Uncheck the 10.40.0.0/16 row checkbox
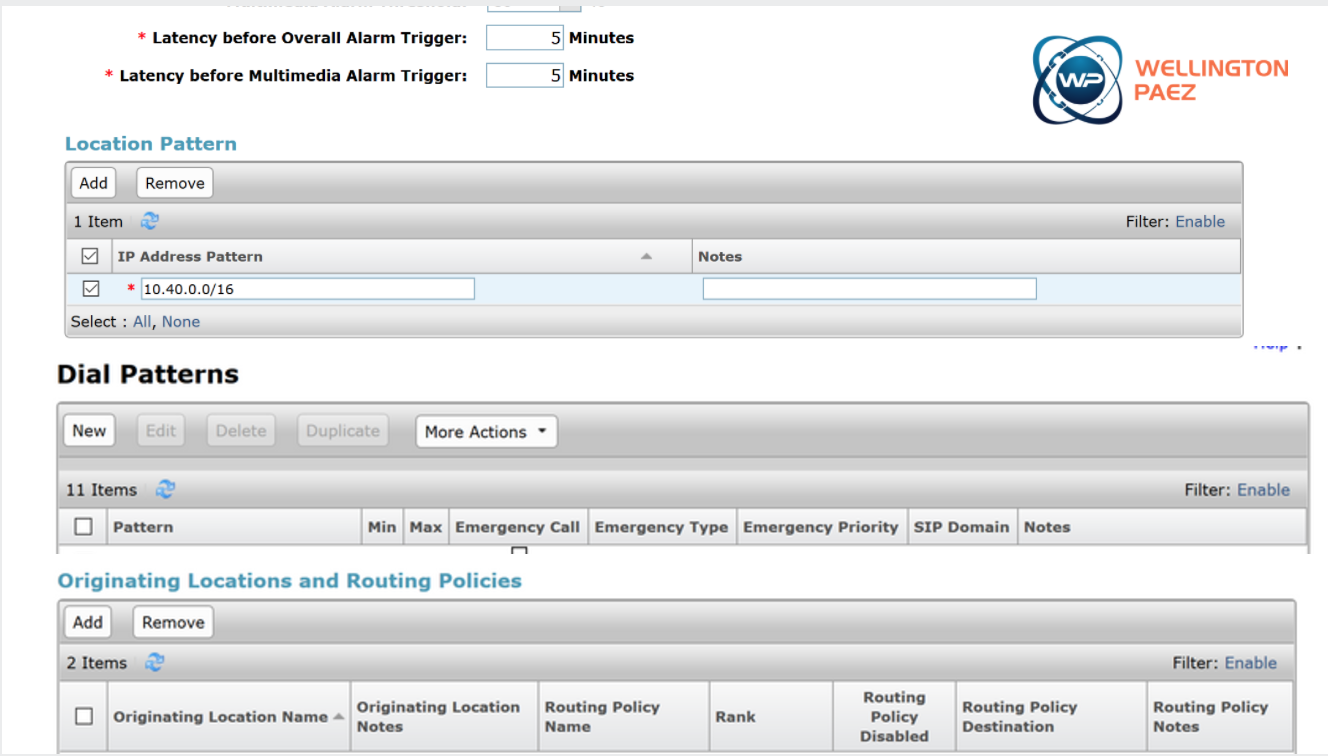Viewport: 1328px width, 756px height. pyautogui.click(x=90, y=289)
